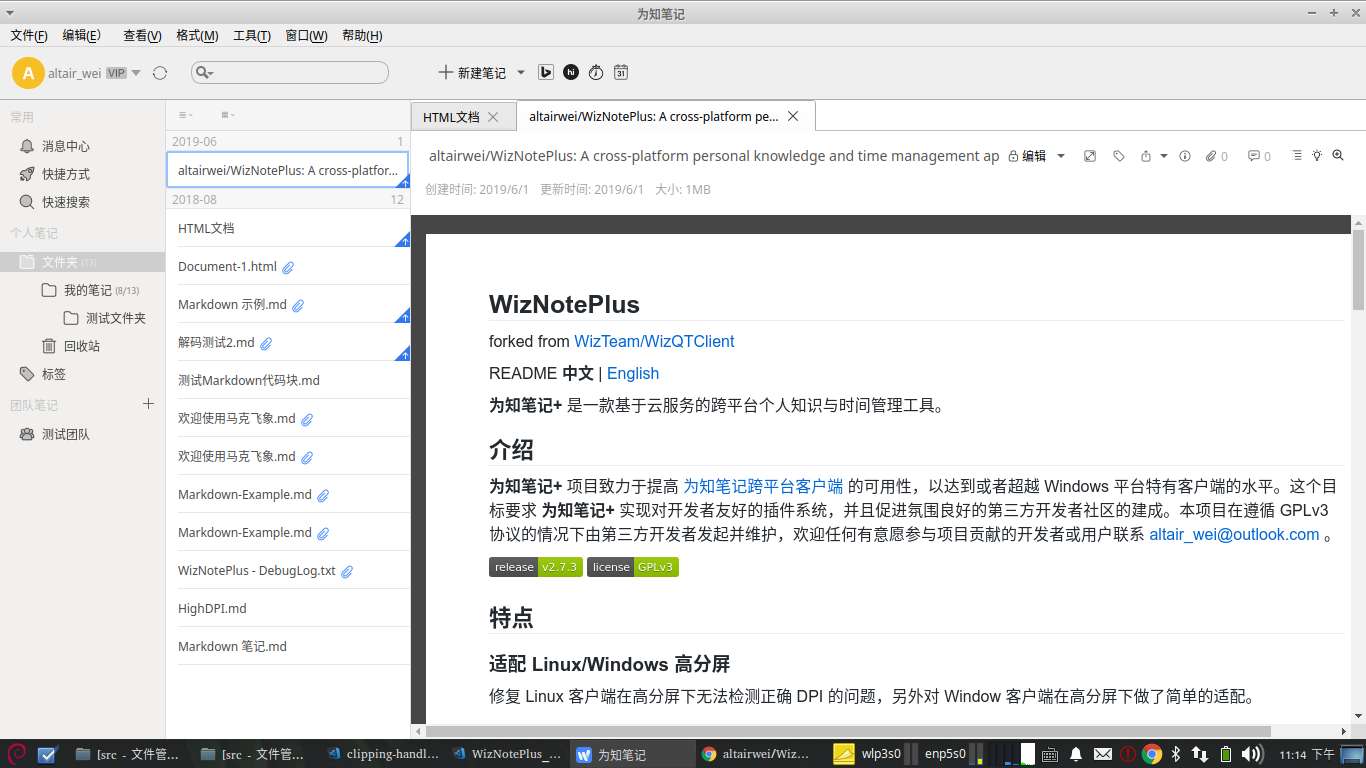Show the note outline list icon

tap(1297, 156)
